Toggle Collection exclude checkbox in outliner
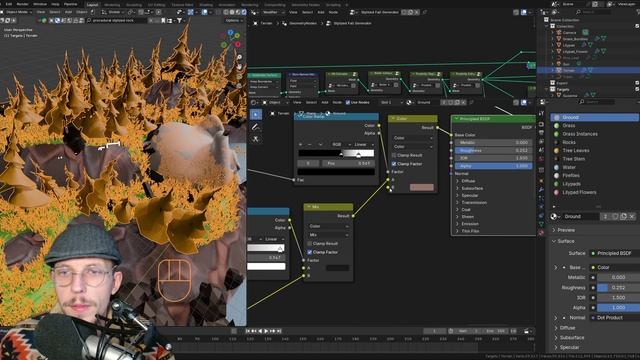 pos(637,26)
